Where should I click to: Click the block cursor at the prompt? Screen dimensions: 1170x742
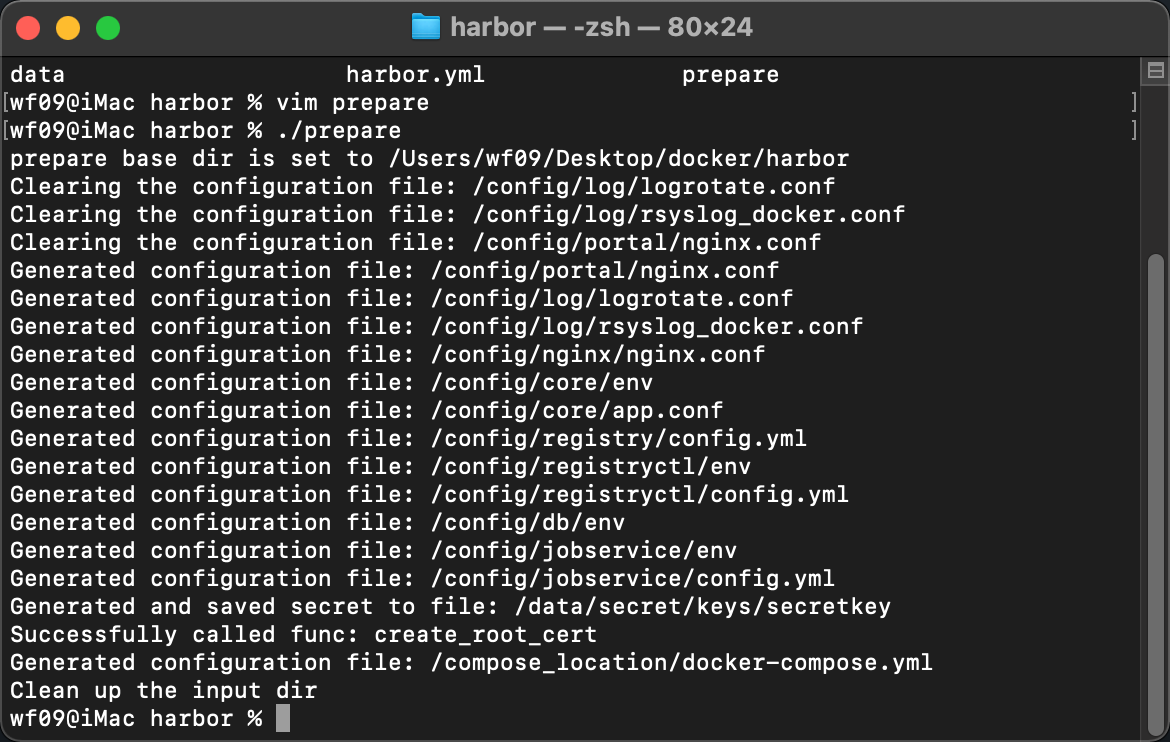tap(283, 718)
